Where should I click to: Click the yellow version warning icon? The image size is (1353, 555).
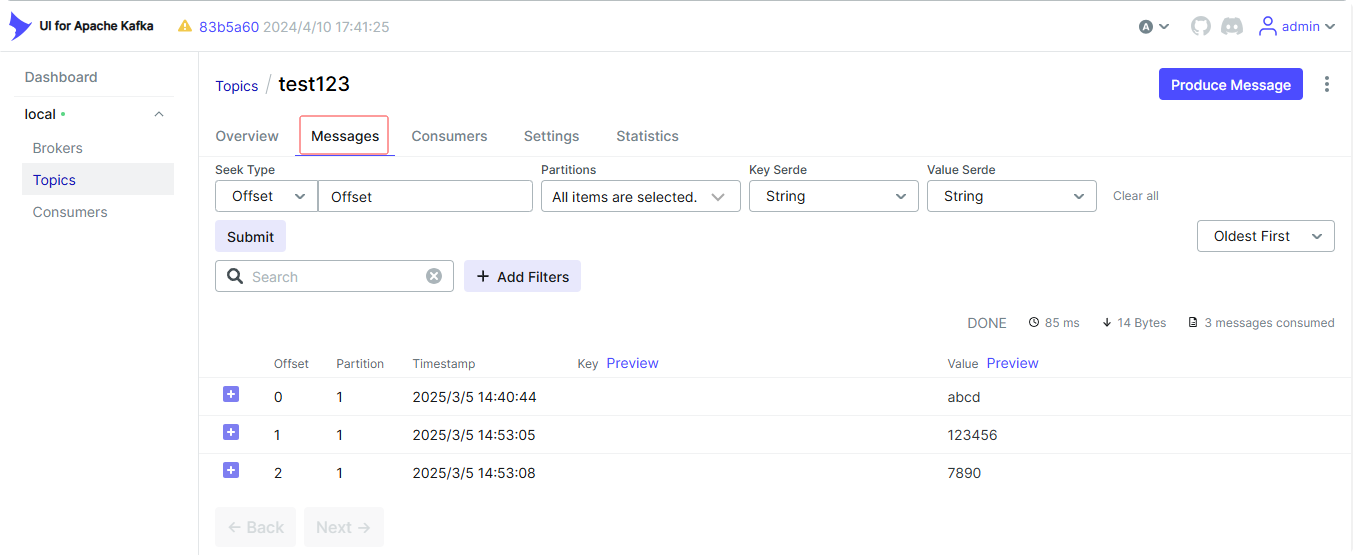click(x=185, y=27)
